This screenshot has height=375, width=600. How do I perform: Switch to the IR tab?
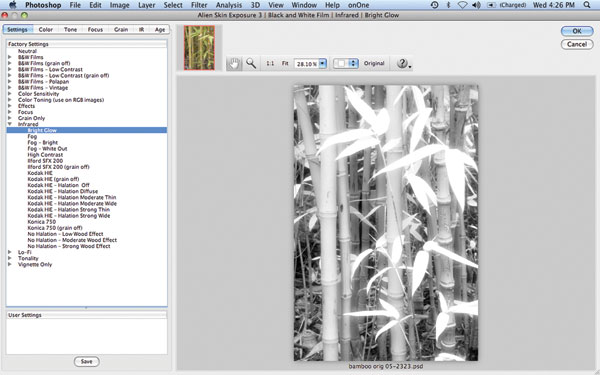click(141, 29)
